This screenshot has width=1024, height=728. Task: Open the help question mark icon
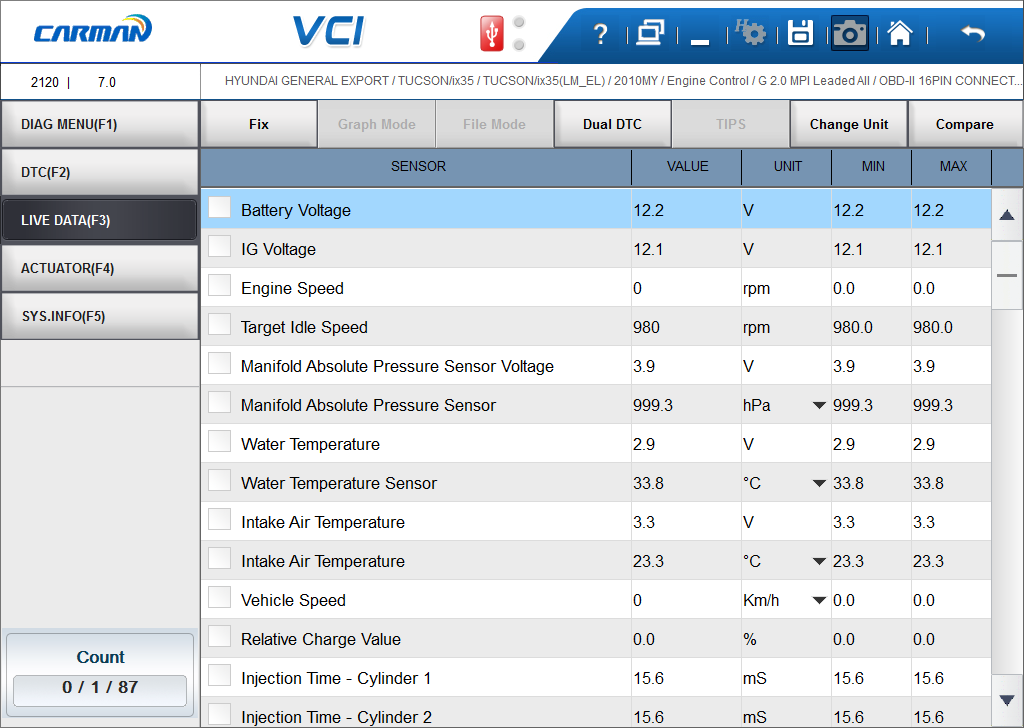pos(600,33)
